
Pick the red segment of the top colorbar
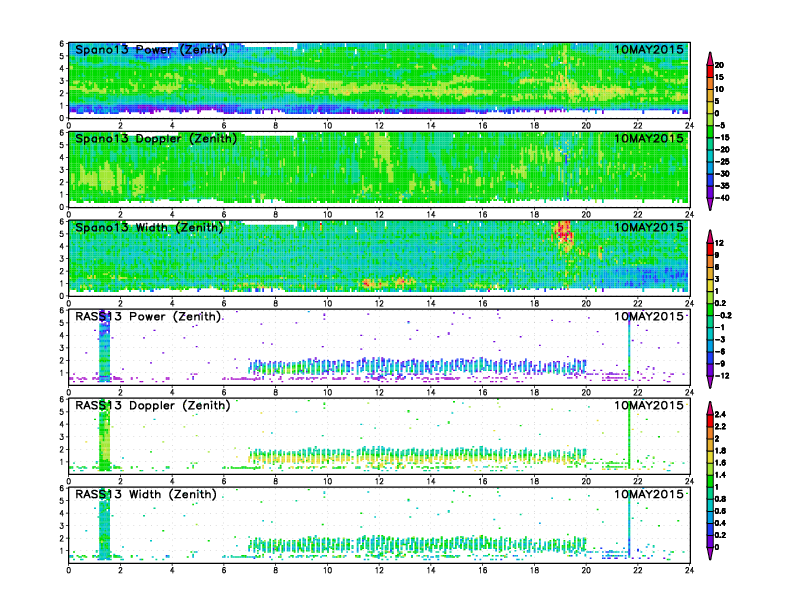[710, 71]
